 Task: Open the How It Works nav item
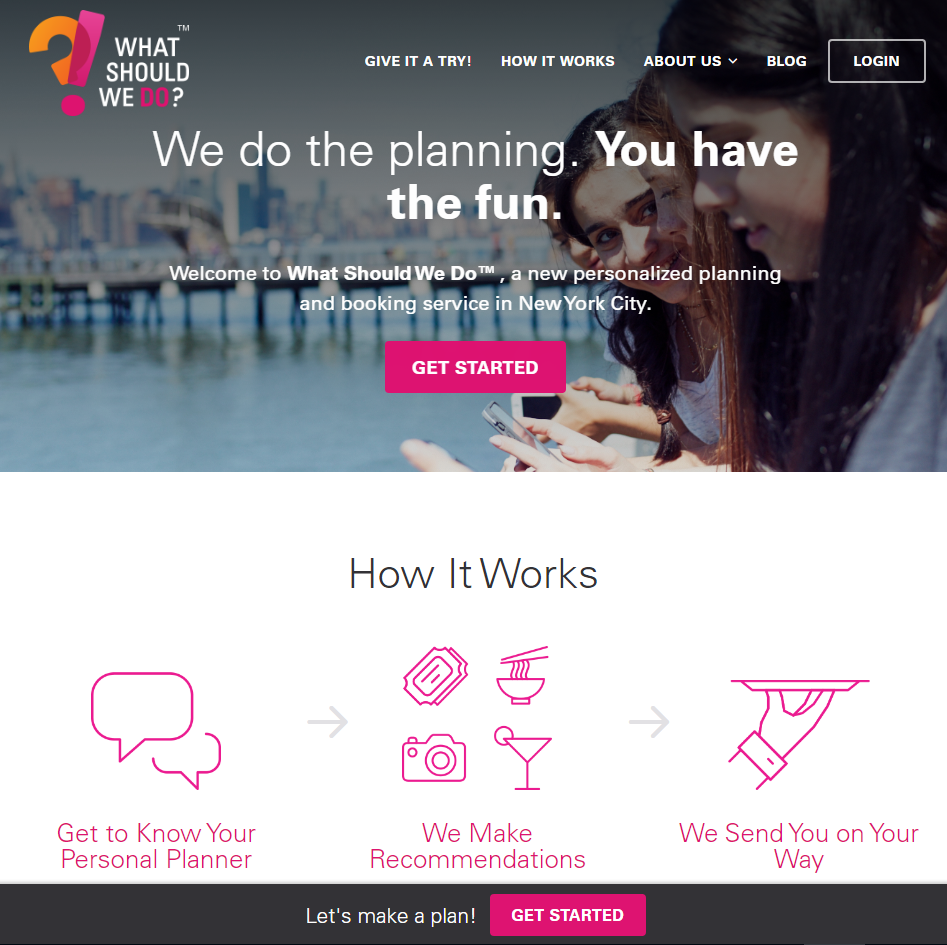pos(557,61)
